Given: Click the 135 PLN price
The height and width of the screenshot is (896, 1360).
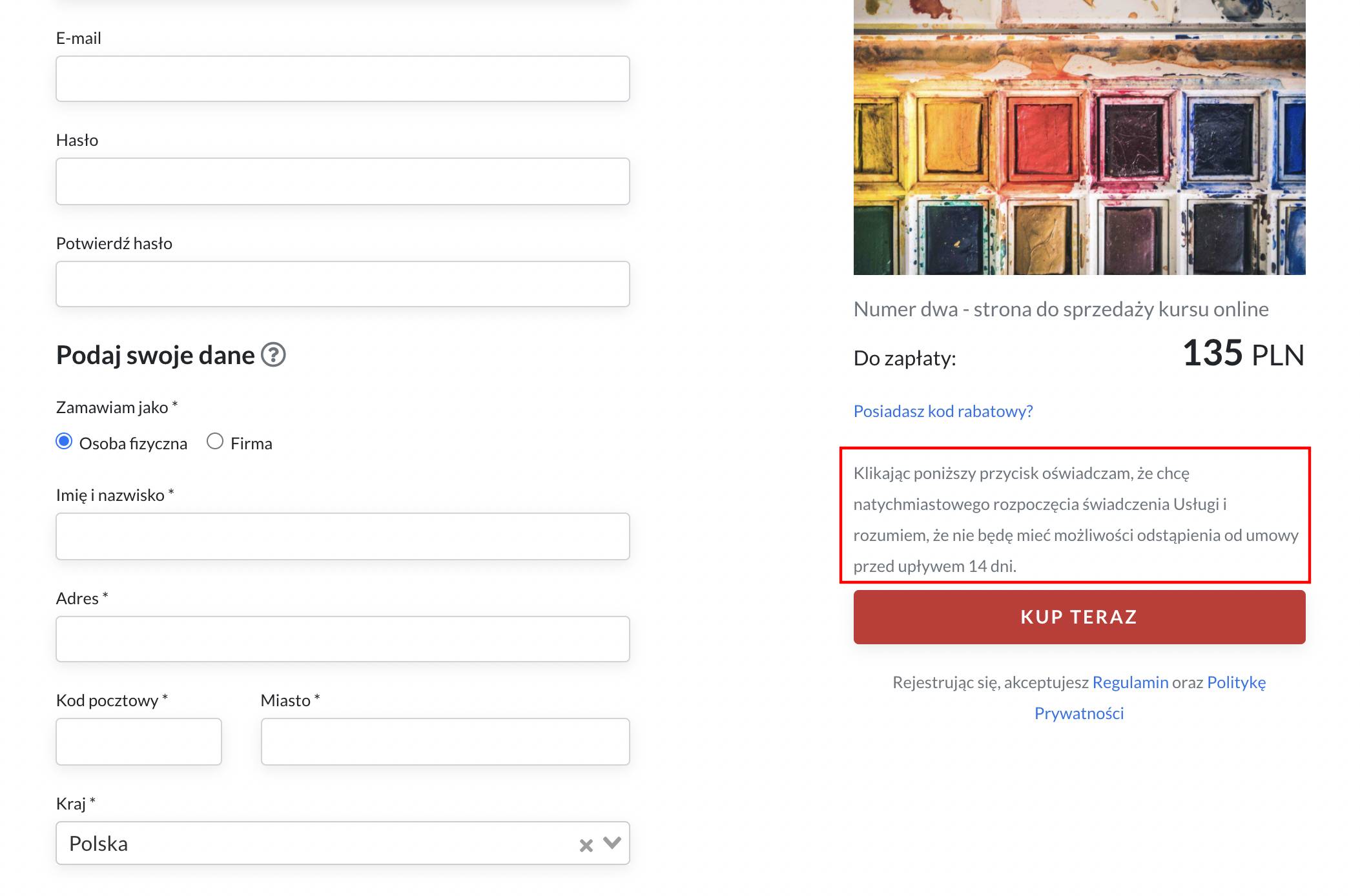Looking at the screenshot, I should (1243, 354).
